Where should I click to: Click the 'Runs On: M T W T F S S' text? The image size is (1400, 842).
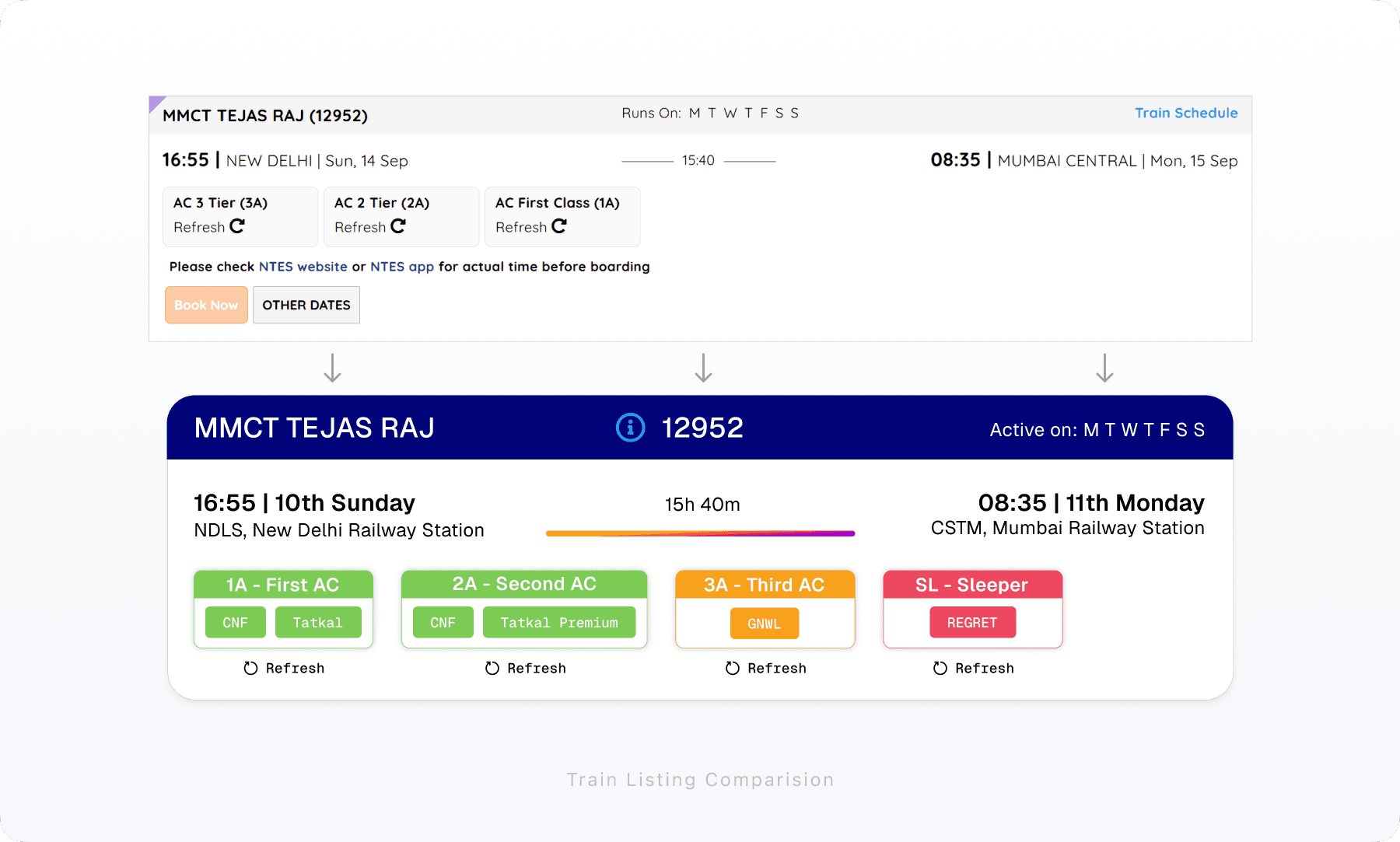click(710, 114)
